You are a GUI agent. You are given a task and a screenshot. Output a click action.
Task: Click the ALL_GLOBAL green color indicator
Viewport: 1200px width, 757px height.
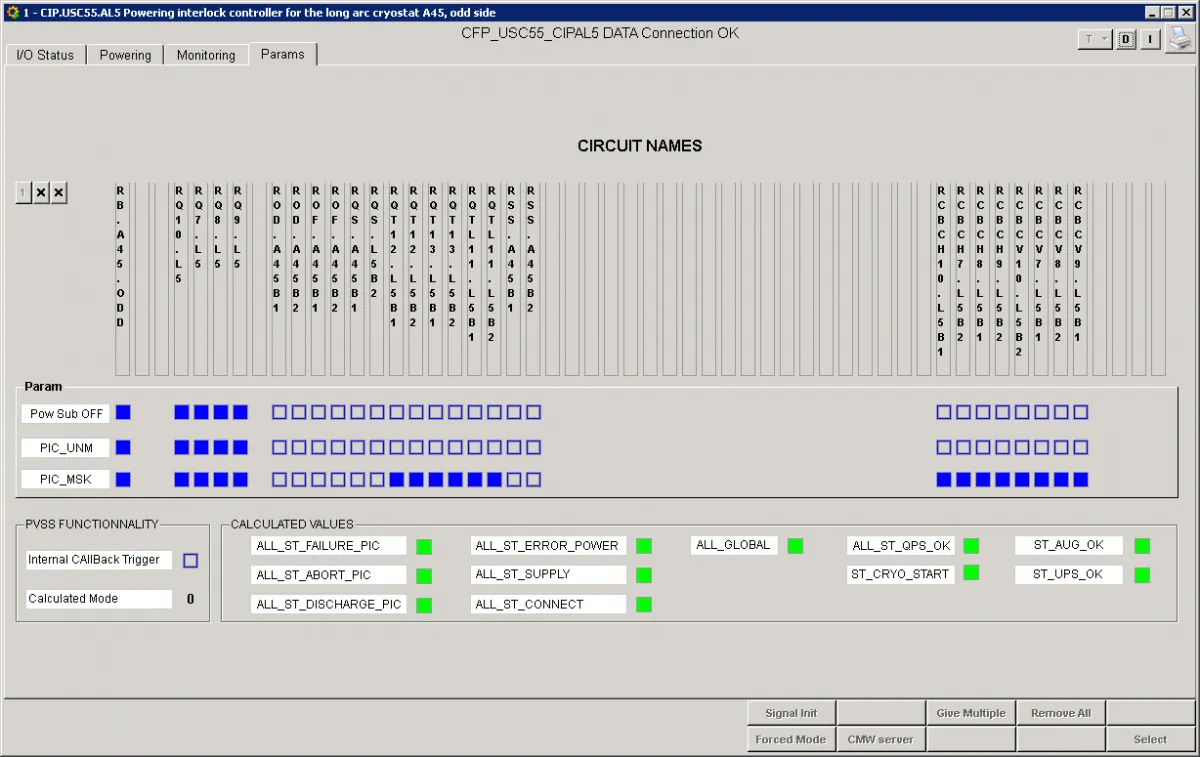click(x=795, y=546)
